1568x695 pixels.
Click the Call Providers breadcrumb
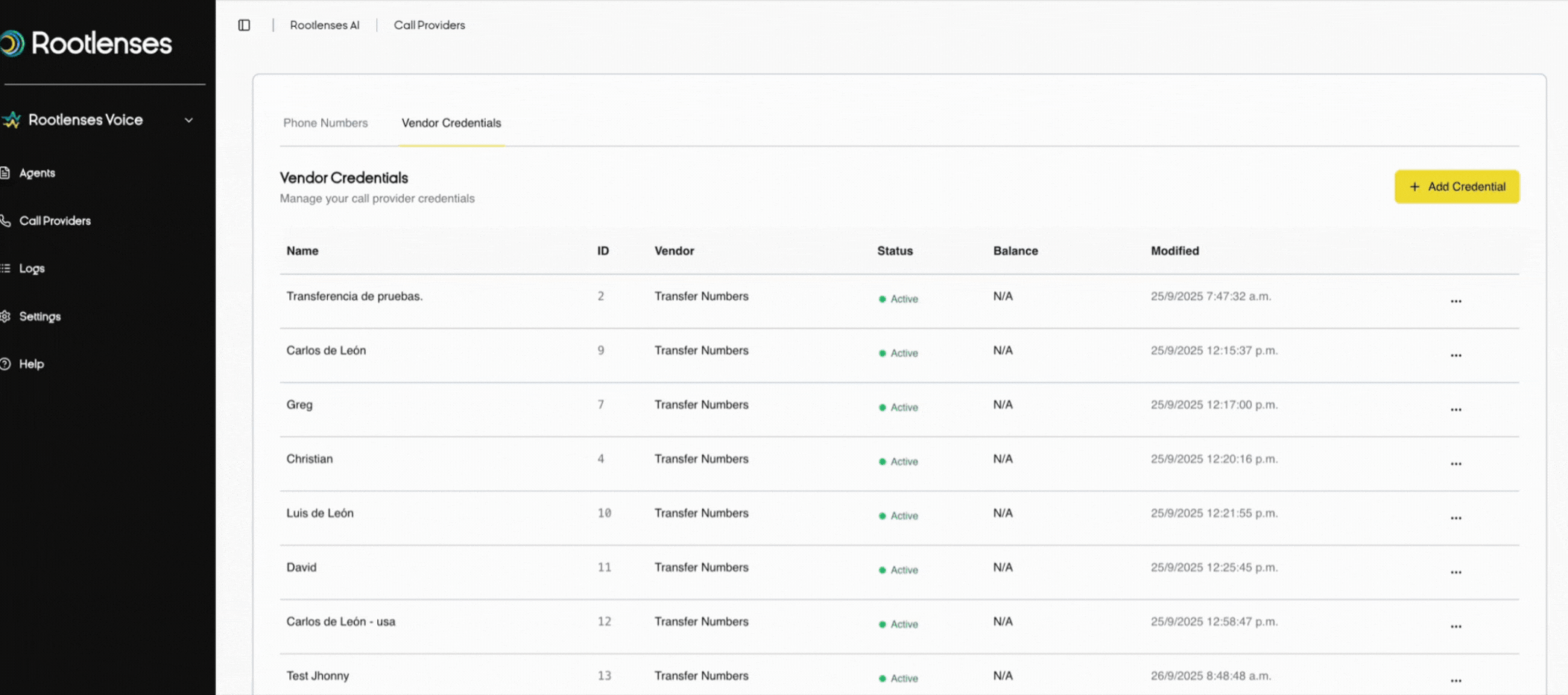[429, 25]
